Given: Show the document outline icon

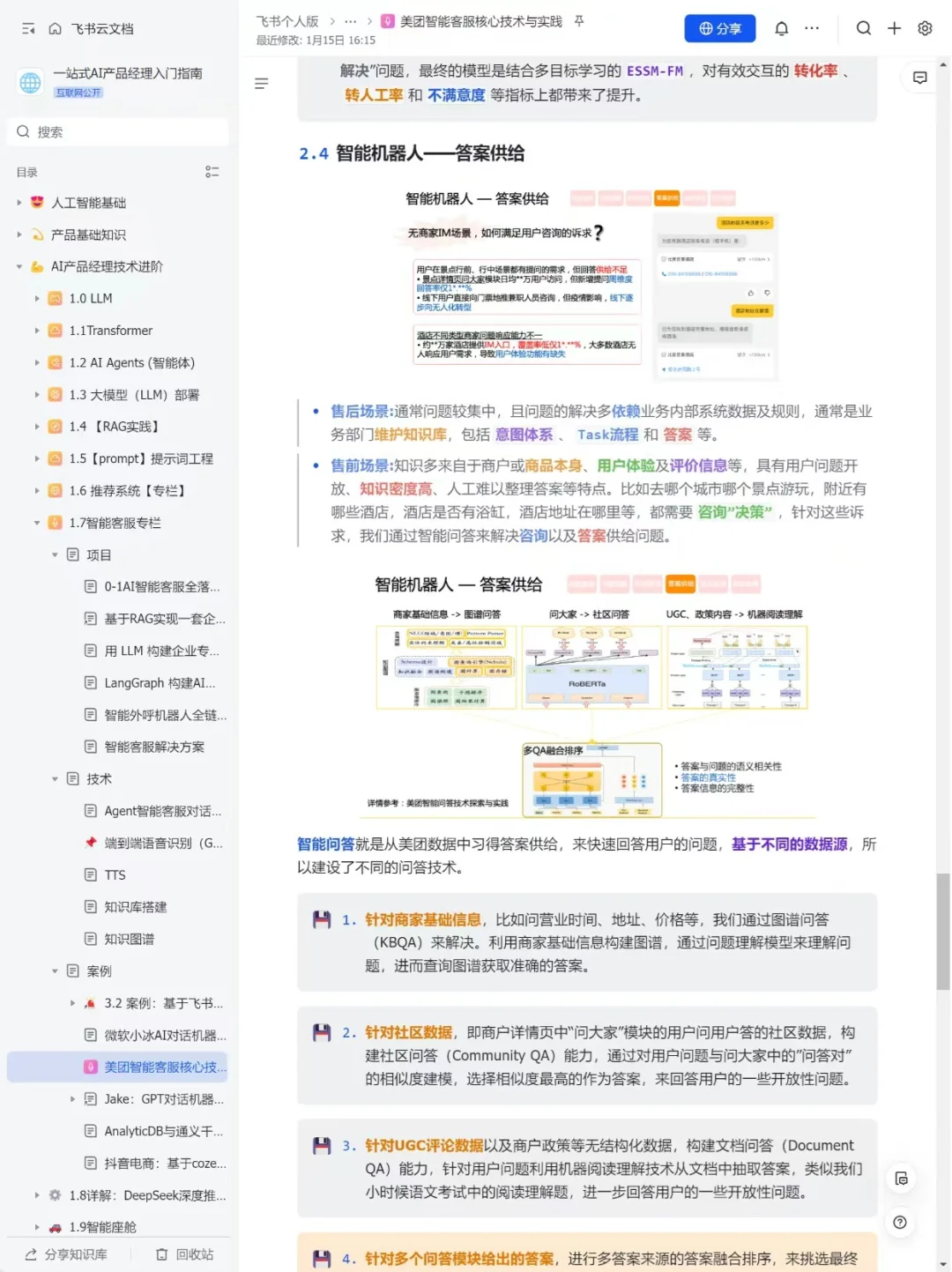Looking at the screenshot, I should pos(261,84).
